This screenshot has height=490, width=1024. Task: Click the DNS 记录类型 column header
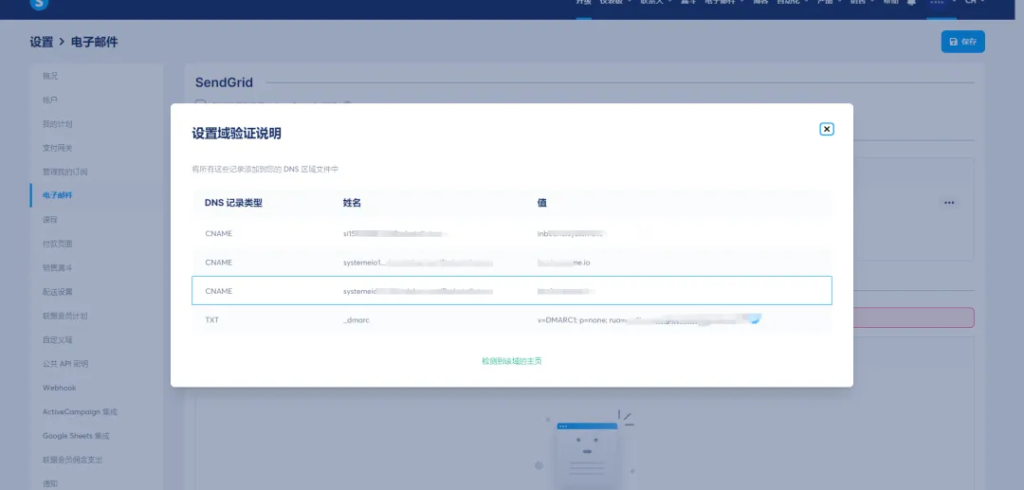233,203
